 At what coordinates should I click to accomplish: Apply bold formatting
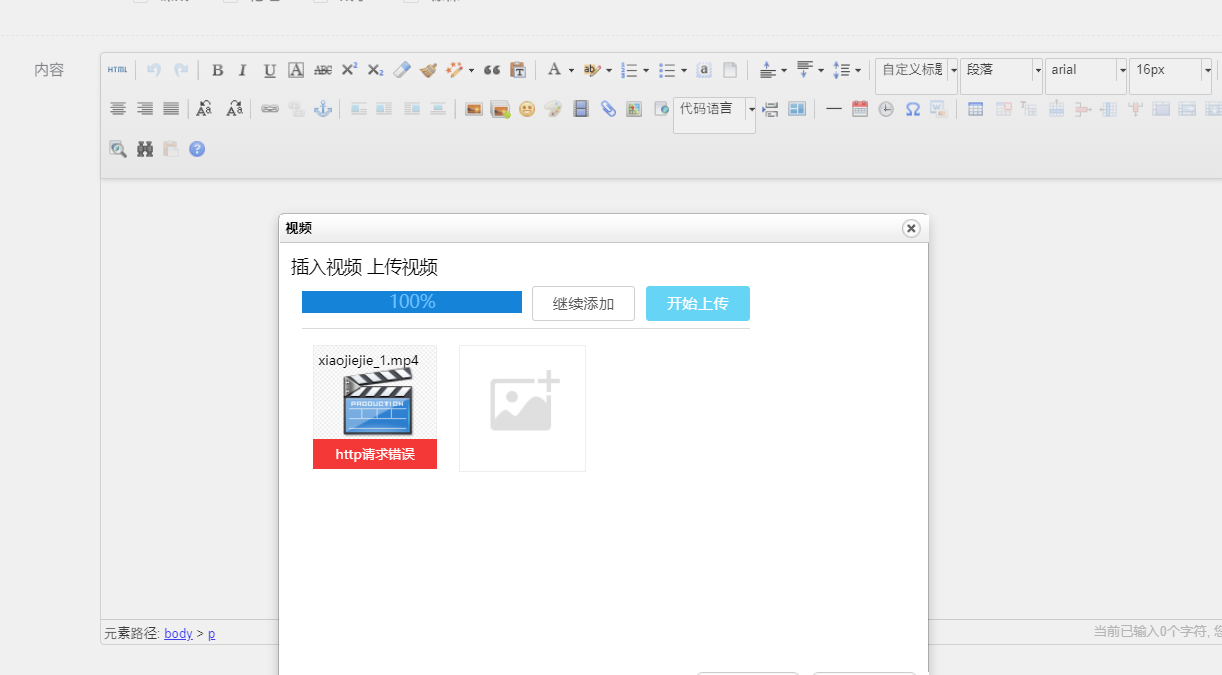coord(217,70)
